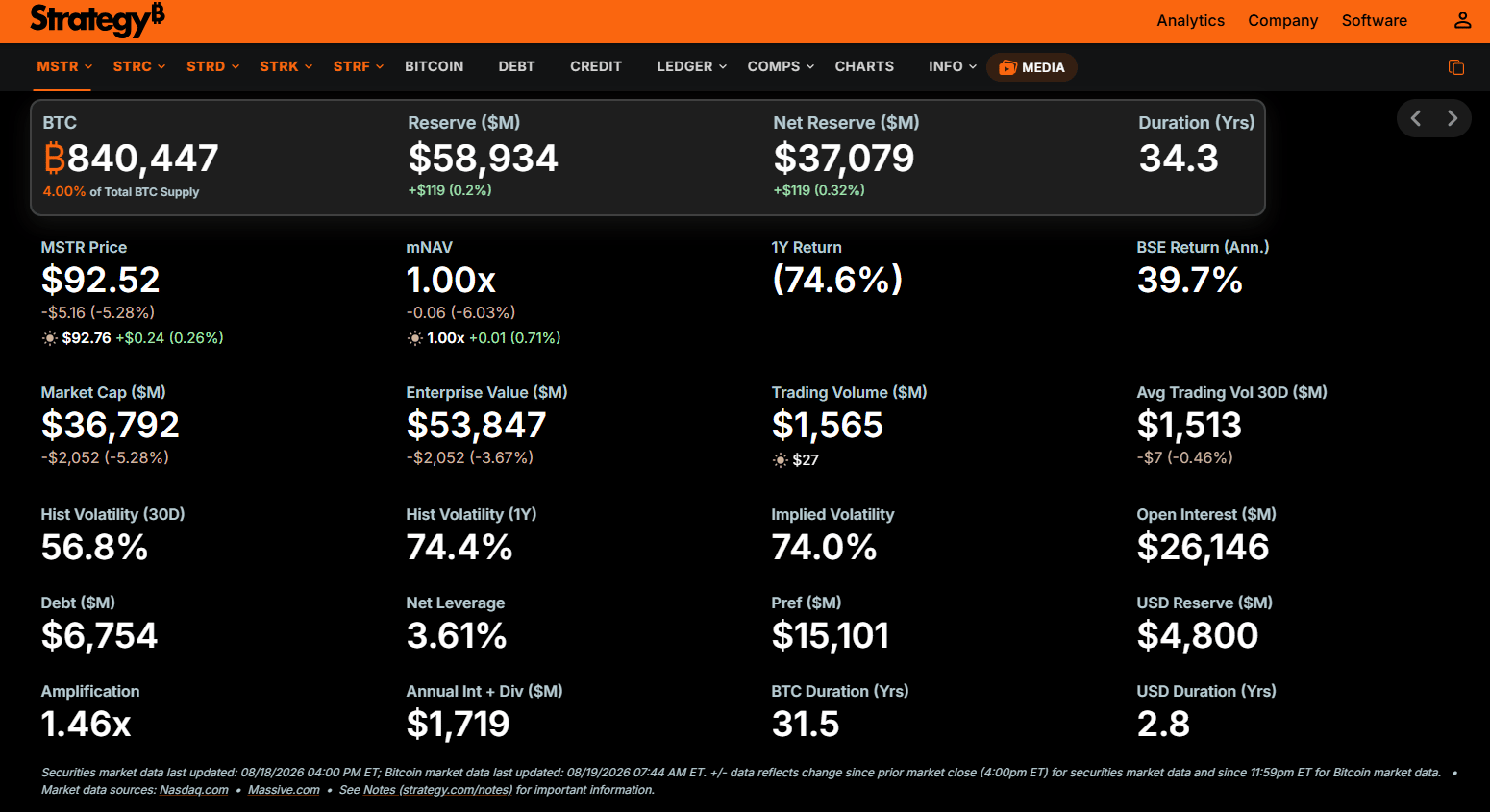Open the user account profile icon
Image resolution: width=1490 pixels, height=812 pixels.
tap(1462, 20)
